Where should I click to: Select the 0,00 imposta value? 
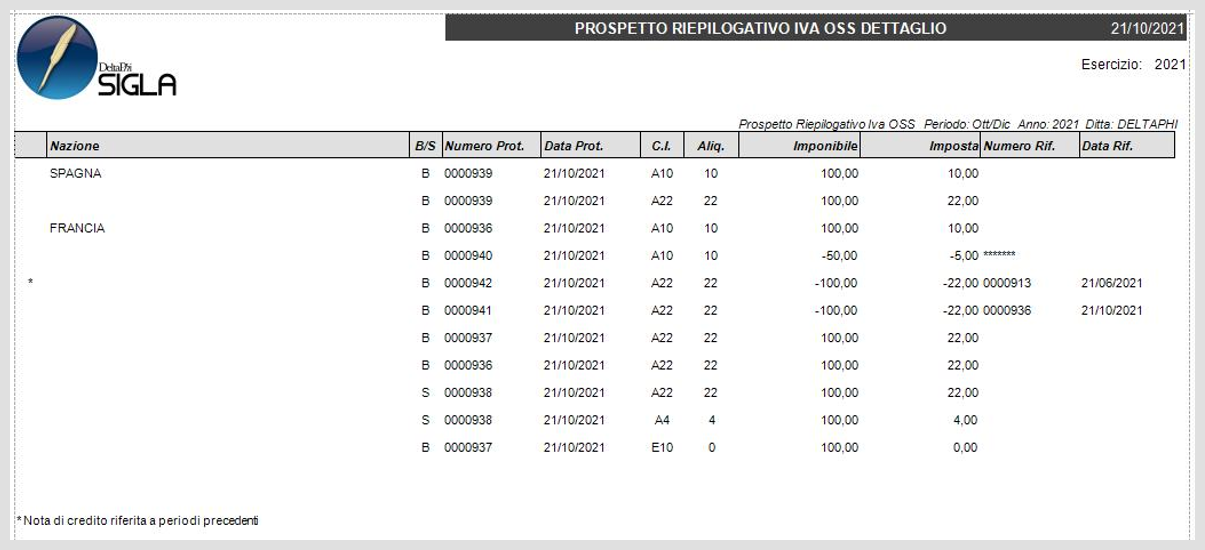[966, 448]
